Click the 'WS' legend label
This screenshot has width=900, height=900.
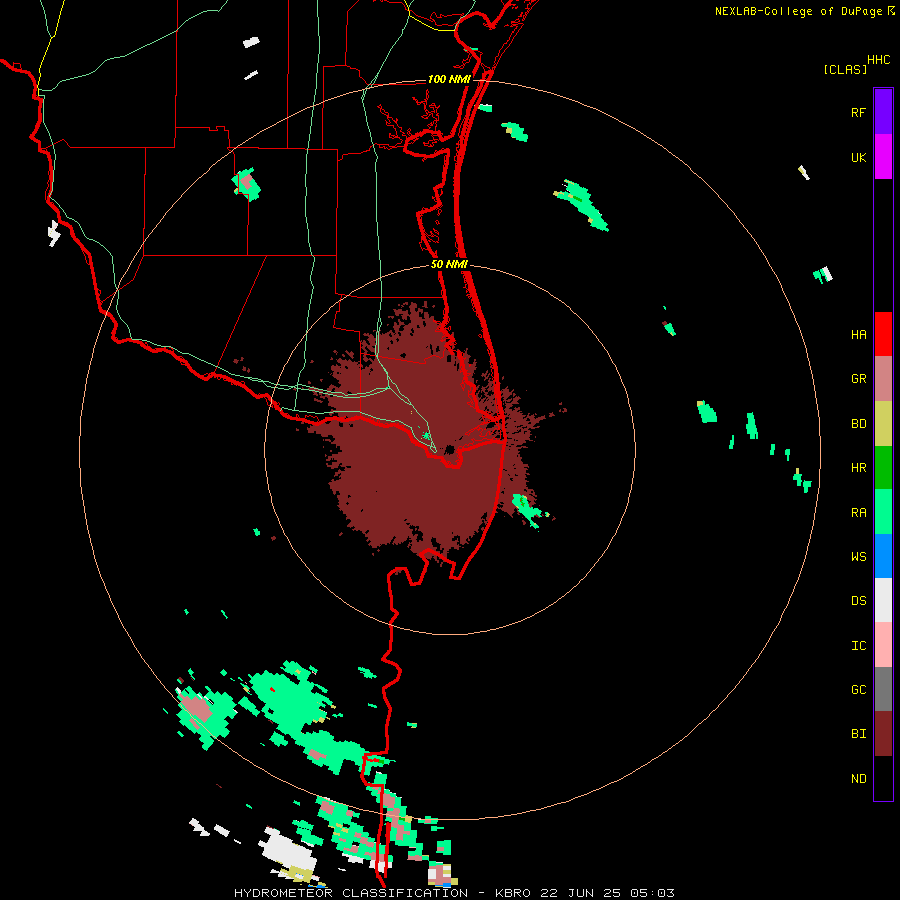coord(859,557)
